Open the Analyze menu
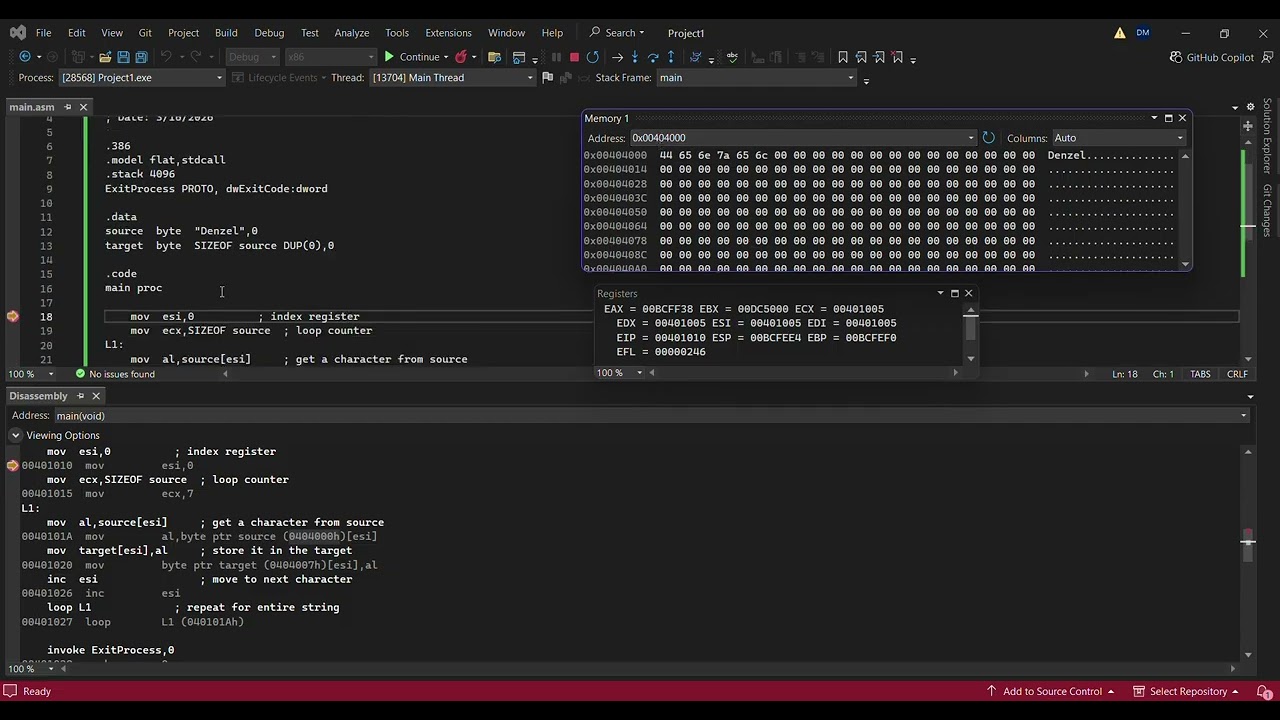1280x720 pixels. coord(352,33)
